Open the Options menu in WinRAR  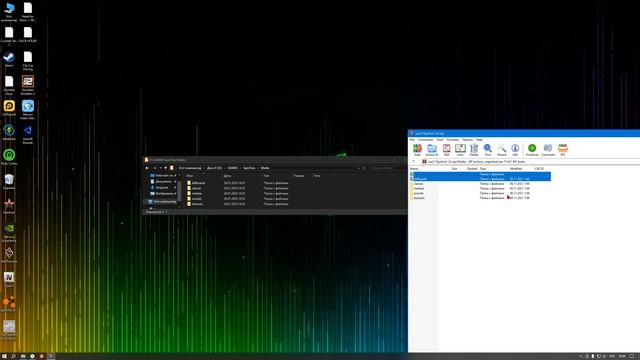[x=467, y=140]
